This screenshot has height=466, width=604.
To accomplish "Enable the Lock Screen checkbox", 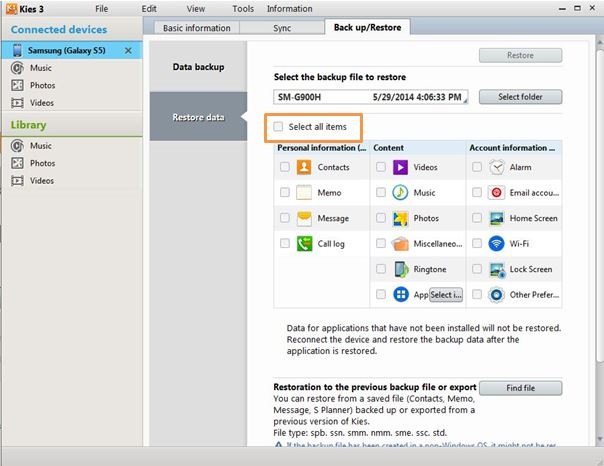I will (x=477, y=269).
